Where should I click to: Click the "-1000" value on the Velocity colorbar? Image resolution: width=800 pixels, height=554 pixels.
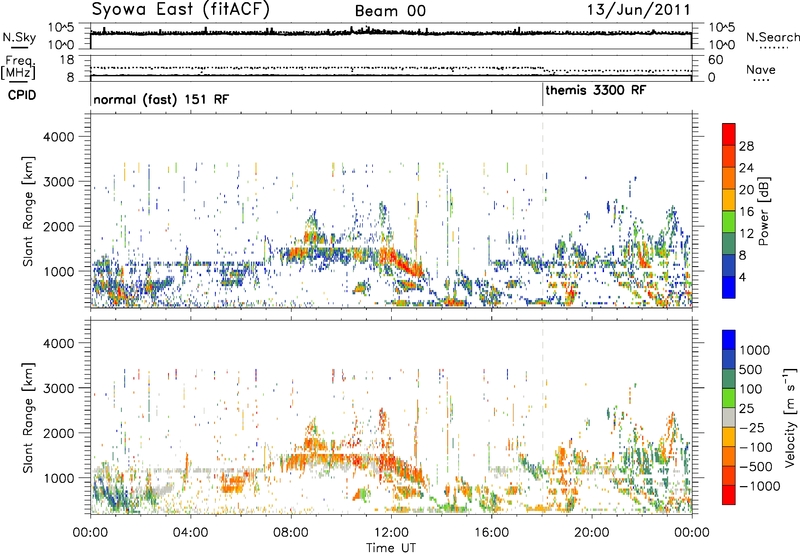pyautogui.click(x=760, y=486)
